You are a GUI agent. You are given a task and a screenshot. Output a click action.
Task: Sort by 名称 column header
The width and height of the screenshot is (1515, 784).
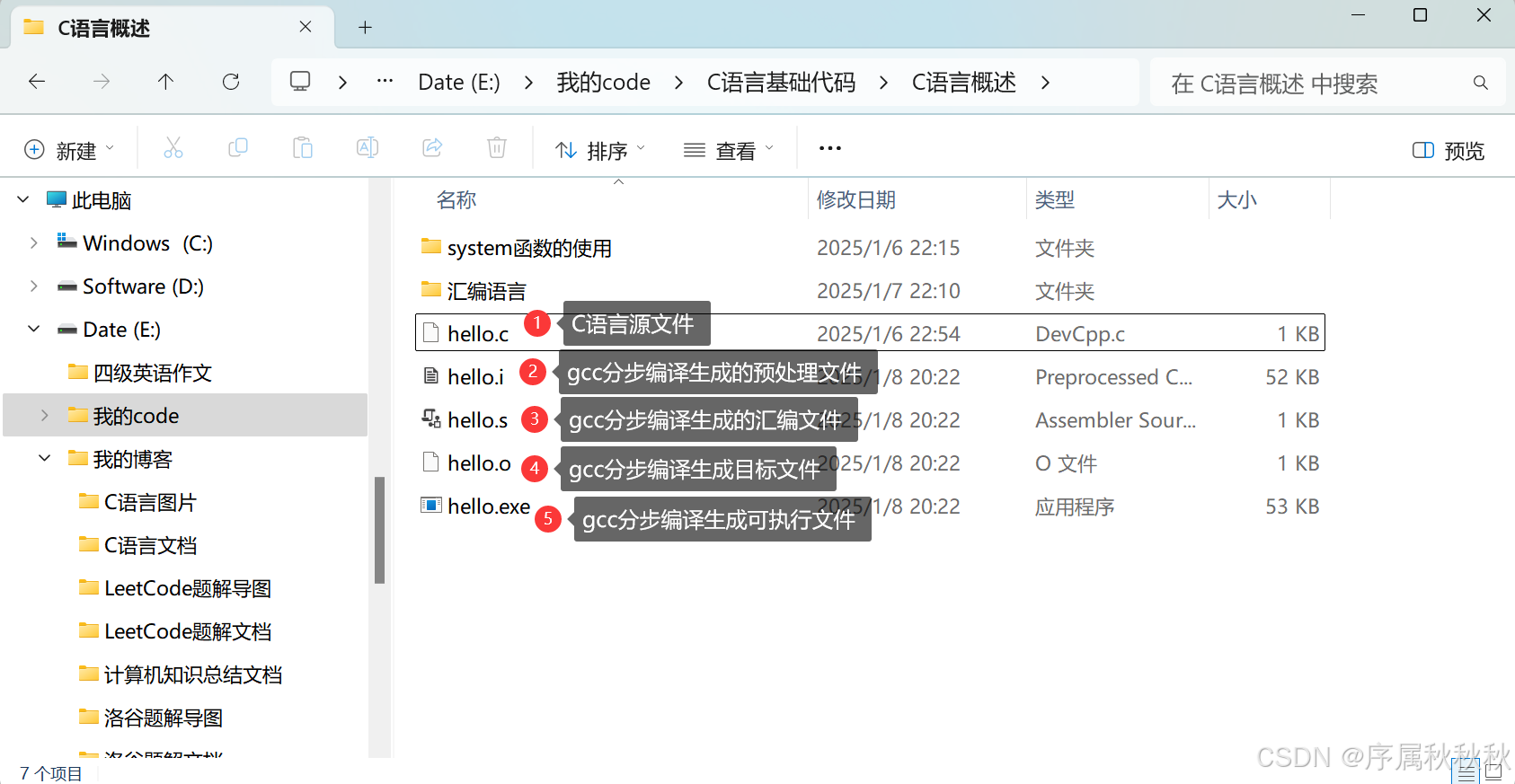pyautogui.click(x=456, y=200)
